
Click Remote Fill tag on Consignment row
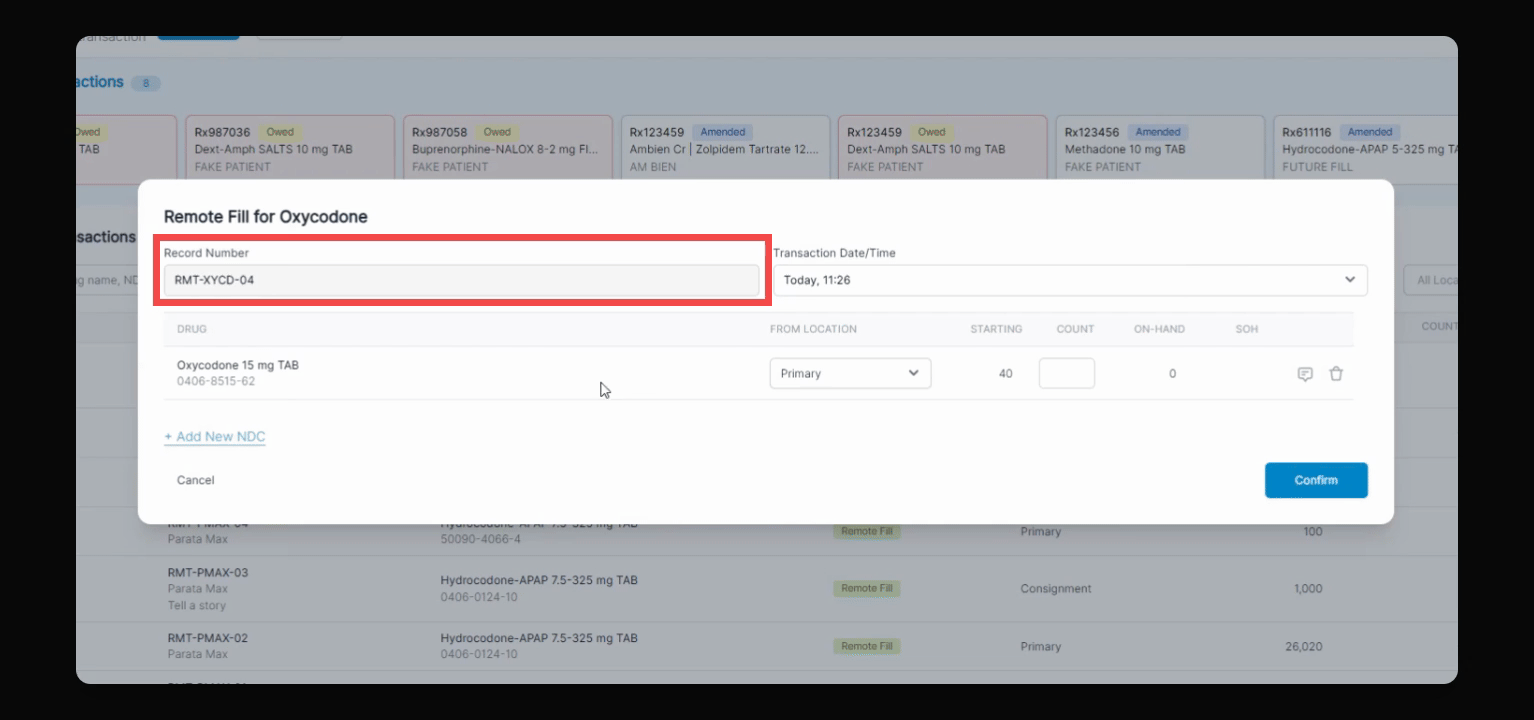[866, 589]
